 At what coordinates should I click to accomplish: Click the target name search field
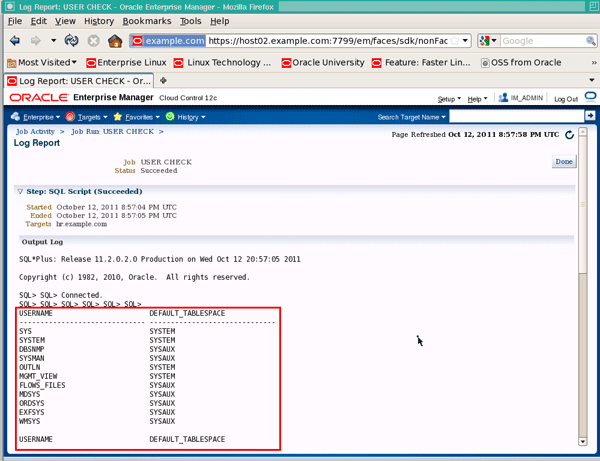(517, 116)
